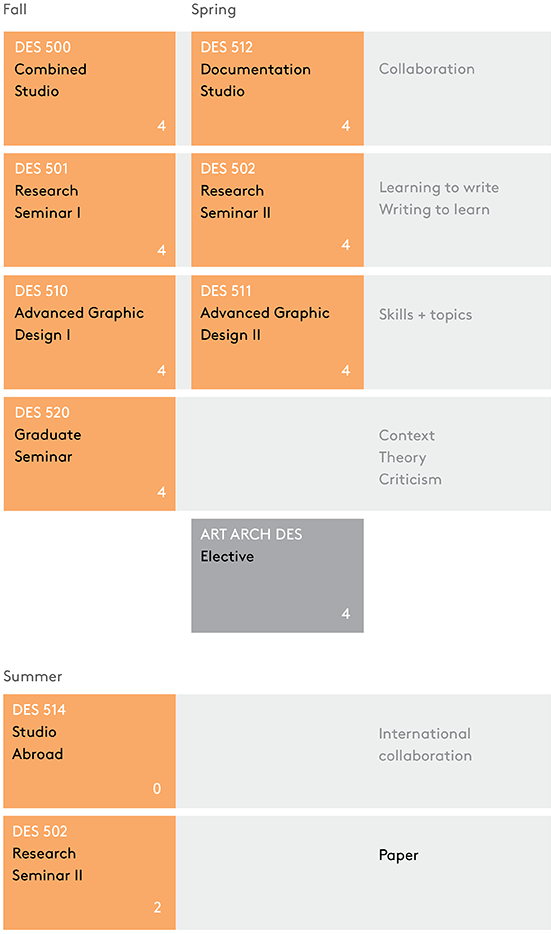Select the Summer heading
551x934 pixels.
(x=33, y=676)
